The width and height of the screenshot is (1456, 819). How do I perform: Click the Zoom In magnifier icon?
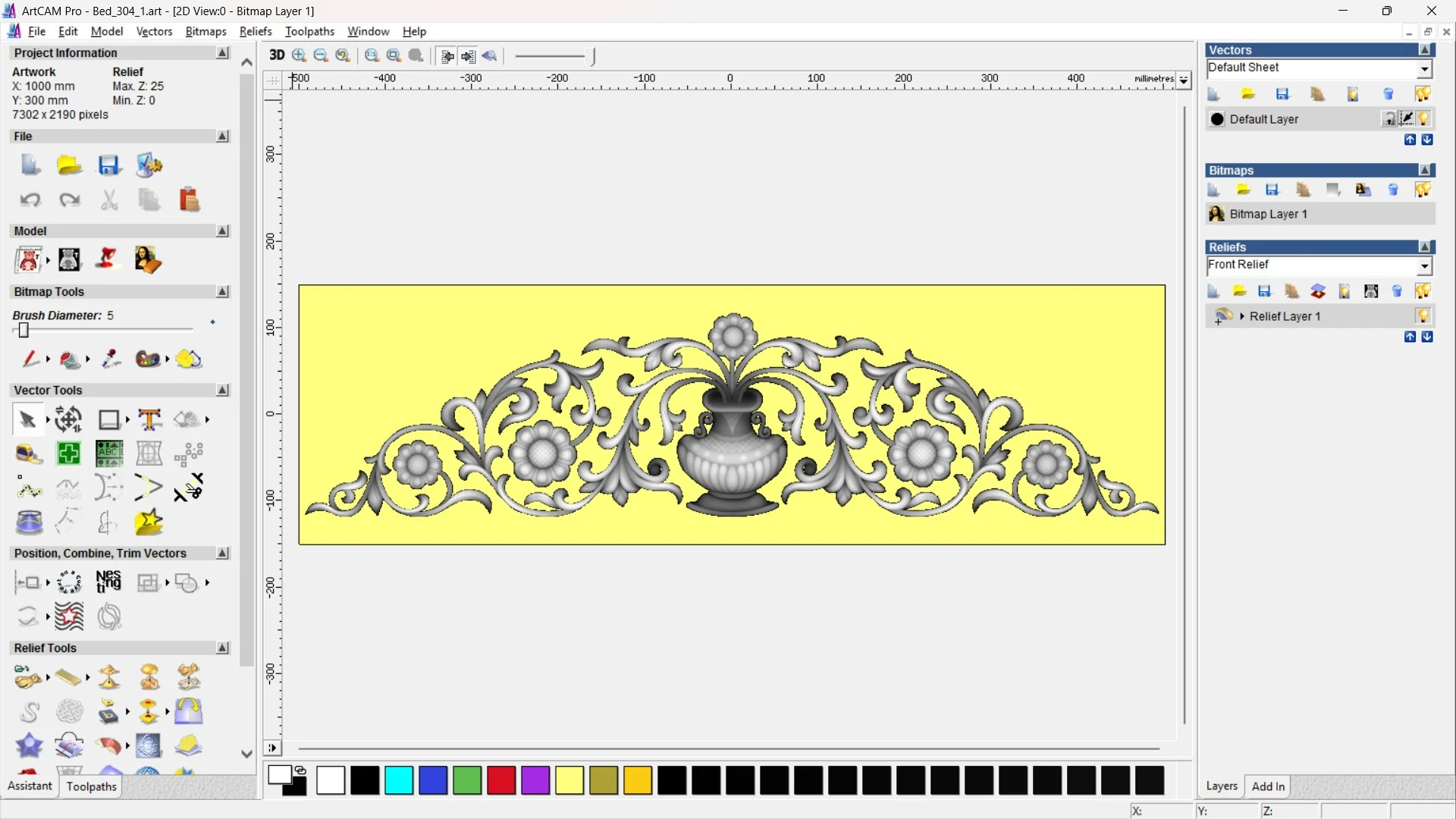point(299,55)
